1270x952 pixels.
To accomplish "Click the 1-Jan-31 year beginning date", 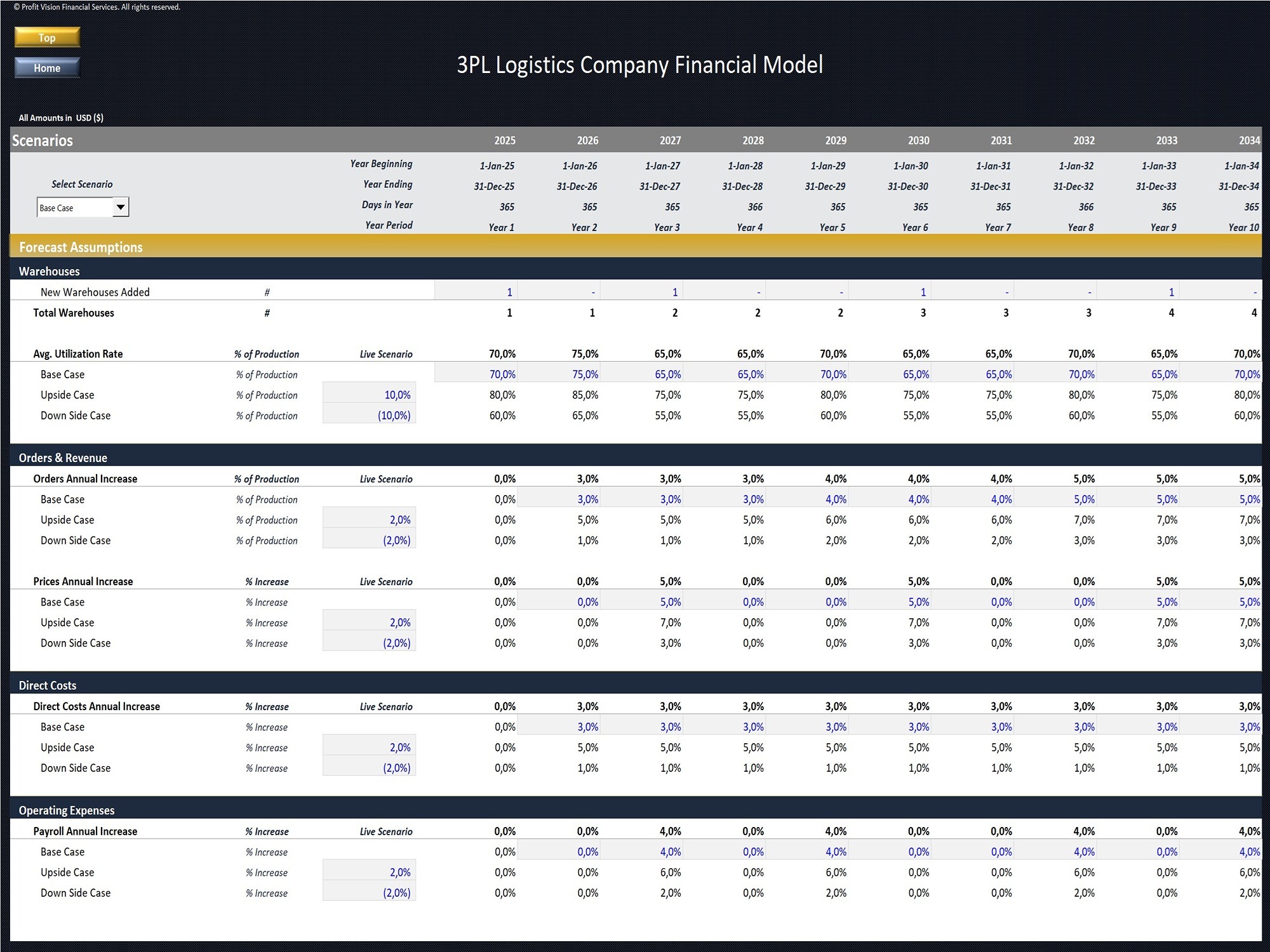I will click(x=993, y=166).
